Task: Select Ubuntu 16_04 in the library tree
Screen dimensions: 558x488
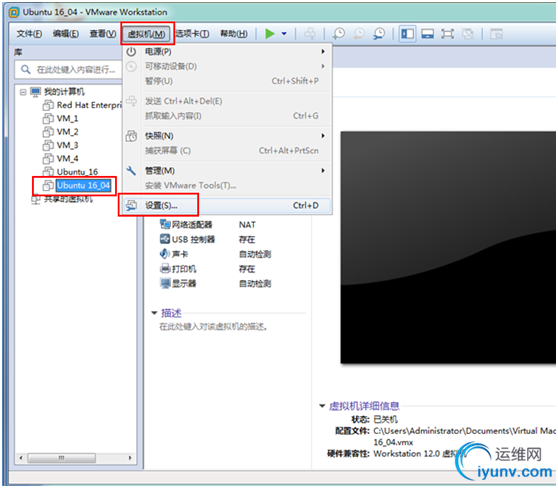Action: (83, 185)
